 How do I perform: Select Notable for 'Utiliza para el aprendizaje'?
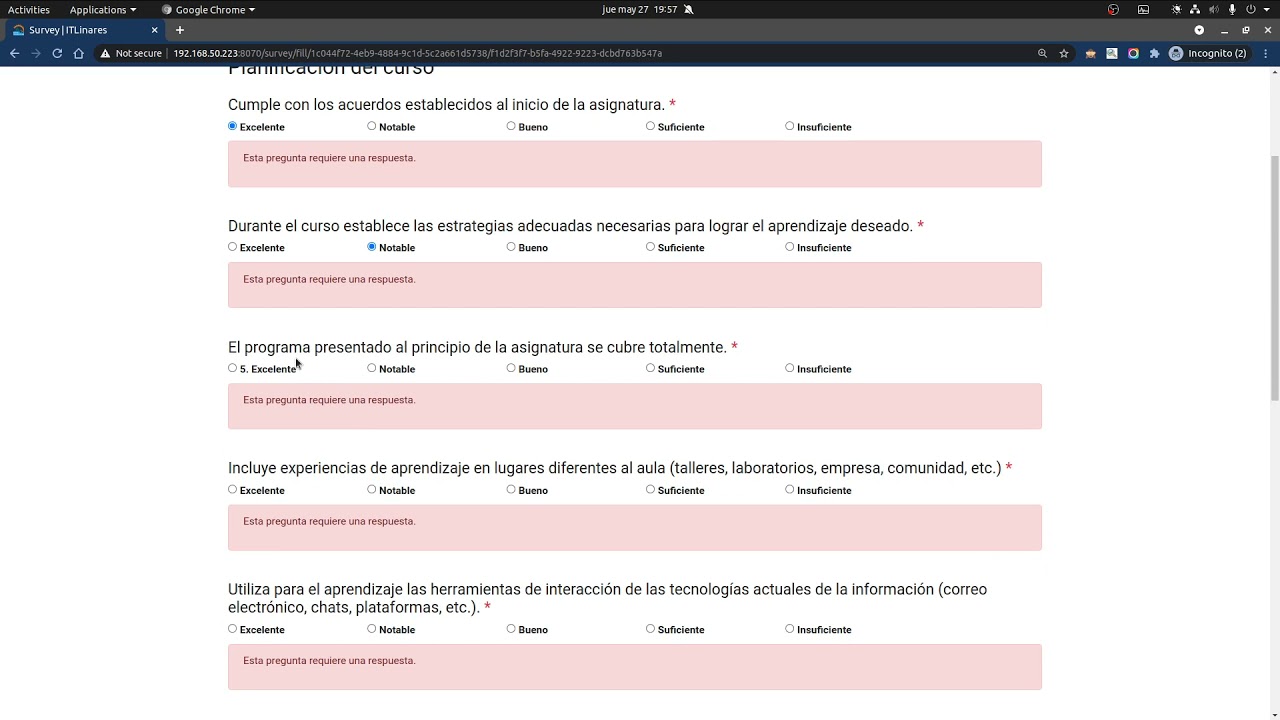click(372, 629)
